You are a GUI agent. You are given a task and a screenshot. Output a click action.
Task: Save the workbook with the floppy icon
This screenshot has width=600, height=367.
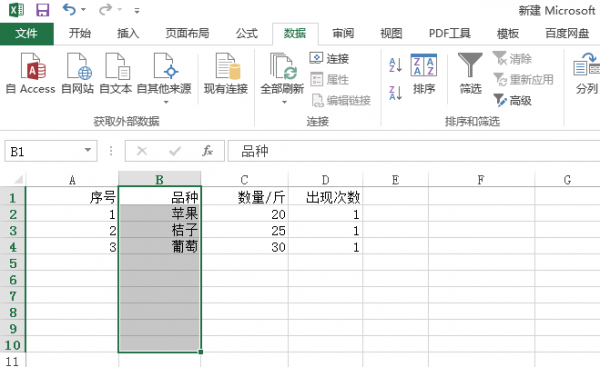[x=42, y=10]
